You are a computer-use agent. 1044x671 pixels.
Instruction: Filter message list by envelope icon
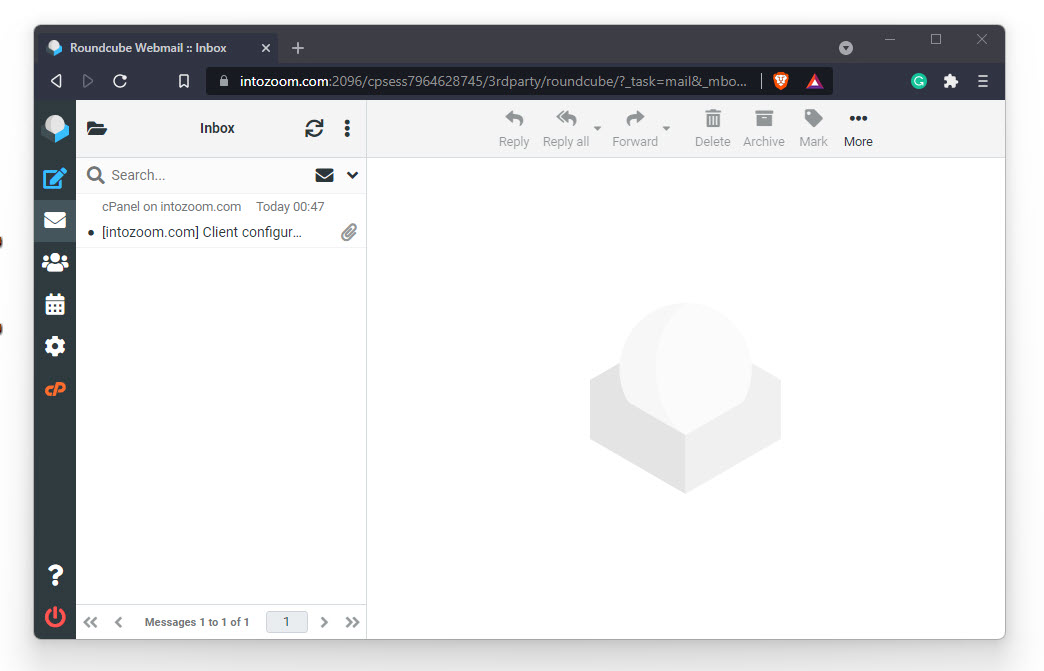tap(324, 175)
